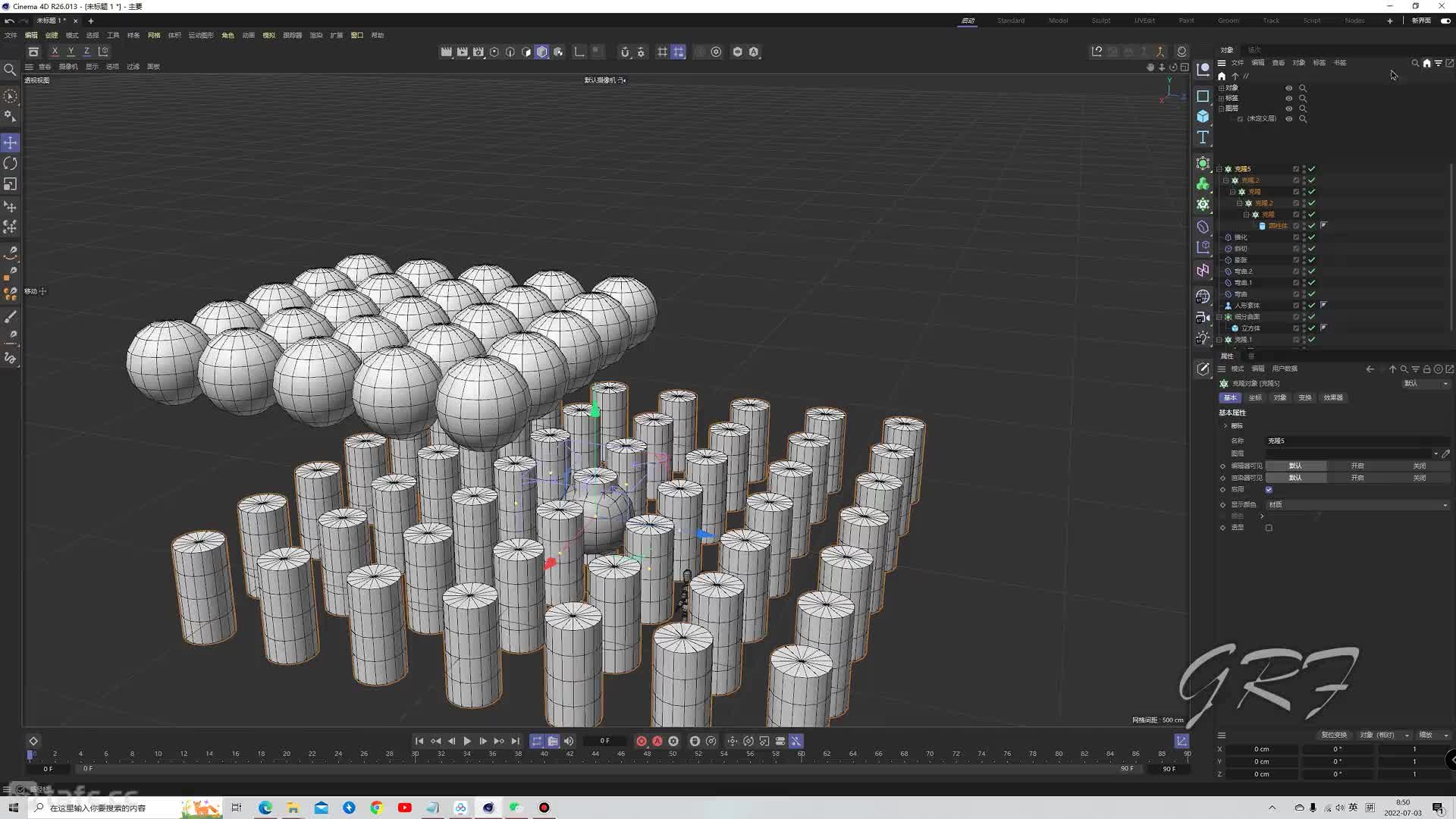1456x819 pixels.
Task: Switch to the 坐标 attribute tab
Action: pos(1255,397)
